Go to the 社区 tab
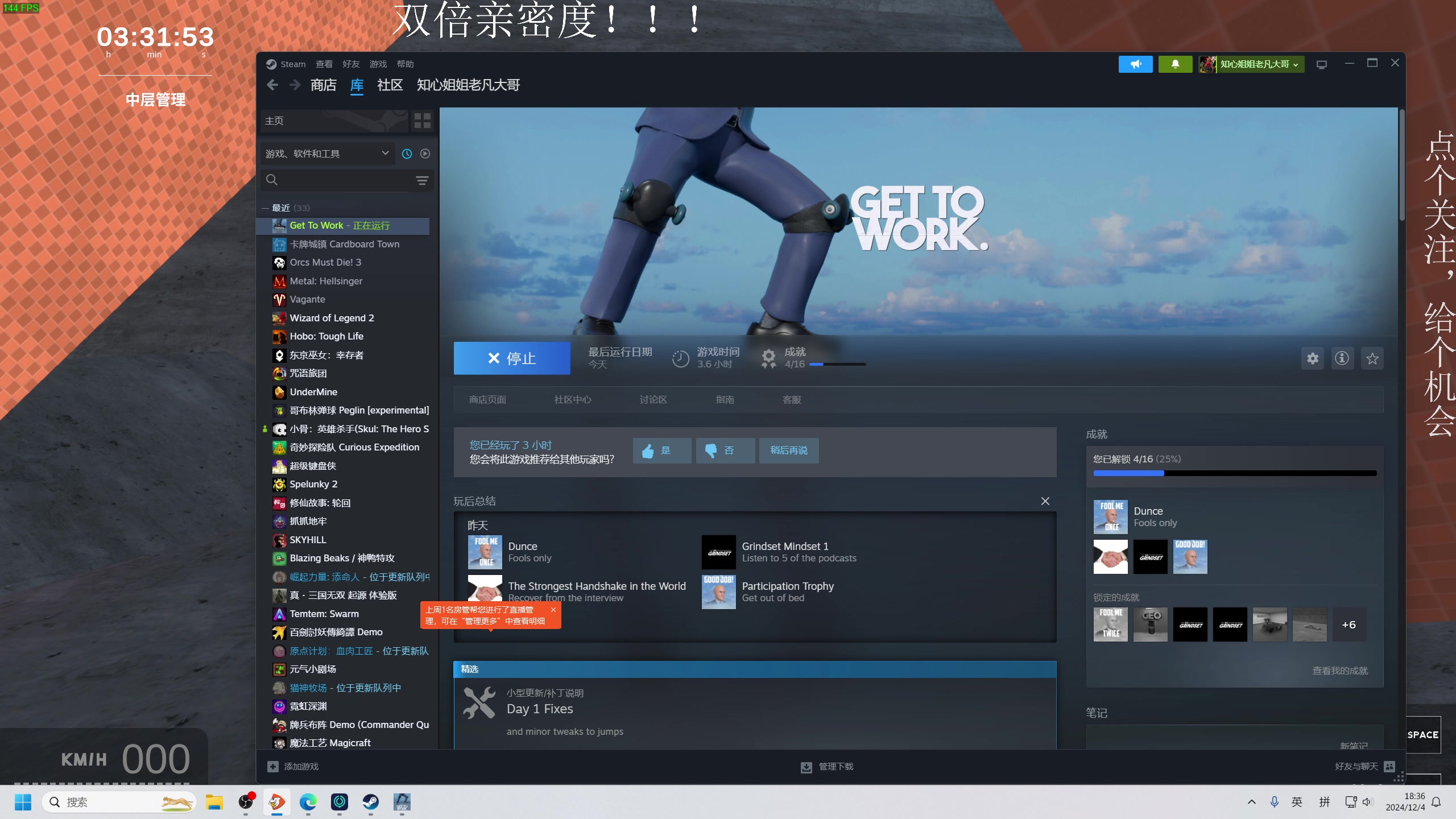Viewport: 1456px width, 819px height. click(390, 85)
